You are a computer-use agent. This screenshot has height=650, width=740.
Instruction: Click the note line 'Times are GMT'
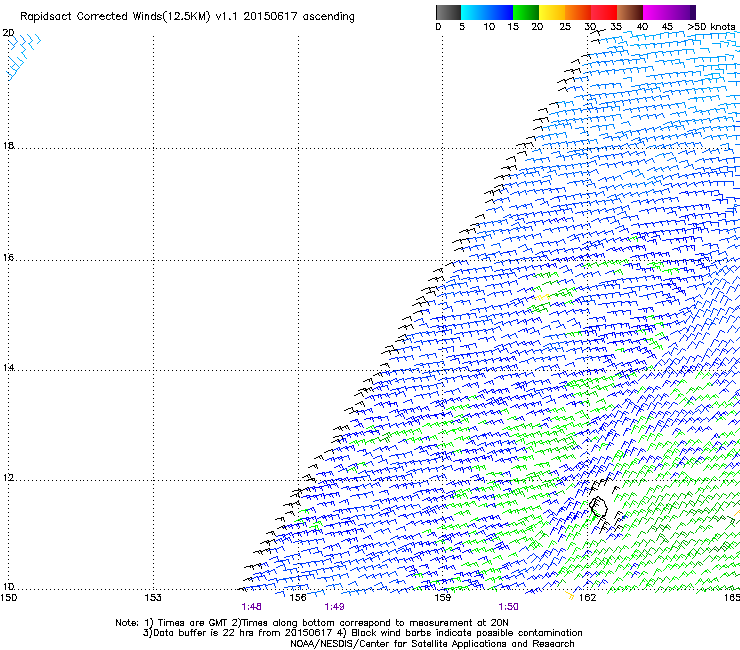click(312, 623)
